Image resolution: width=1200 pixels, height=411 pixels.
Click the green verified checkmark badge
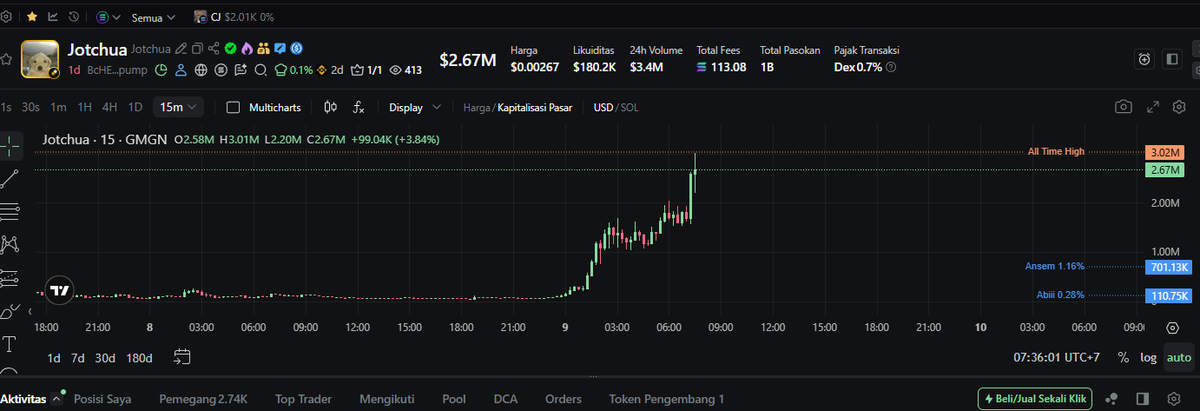[230, 48]
